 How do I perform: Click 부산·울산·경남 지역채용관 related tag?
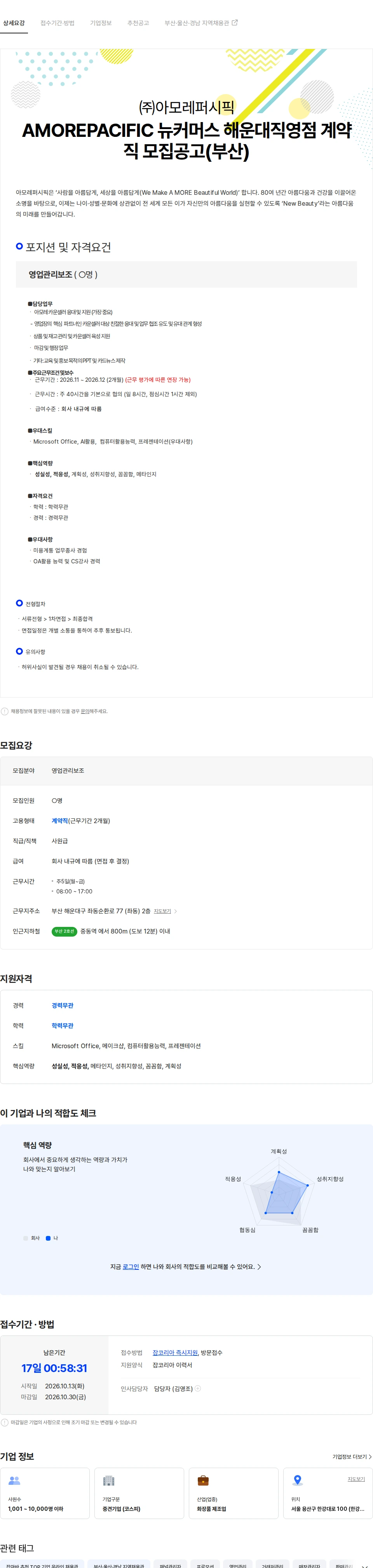point(119,1564)
